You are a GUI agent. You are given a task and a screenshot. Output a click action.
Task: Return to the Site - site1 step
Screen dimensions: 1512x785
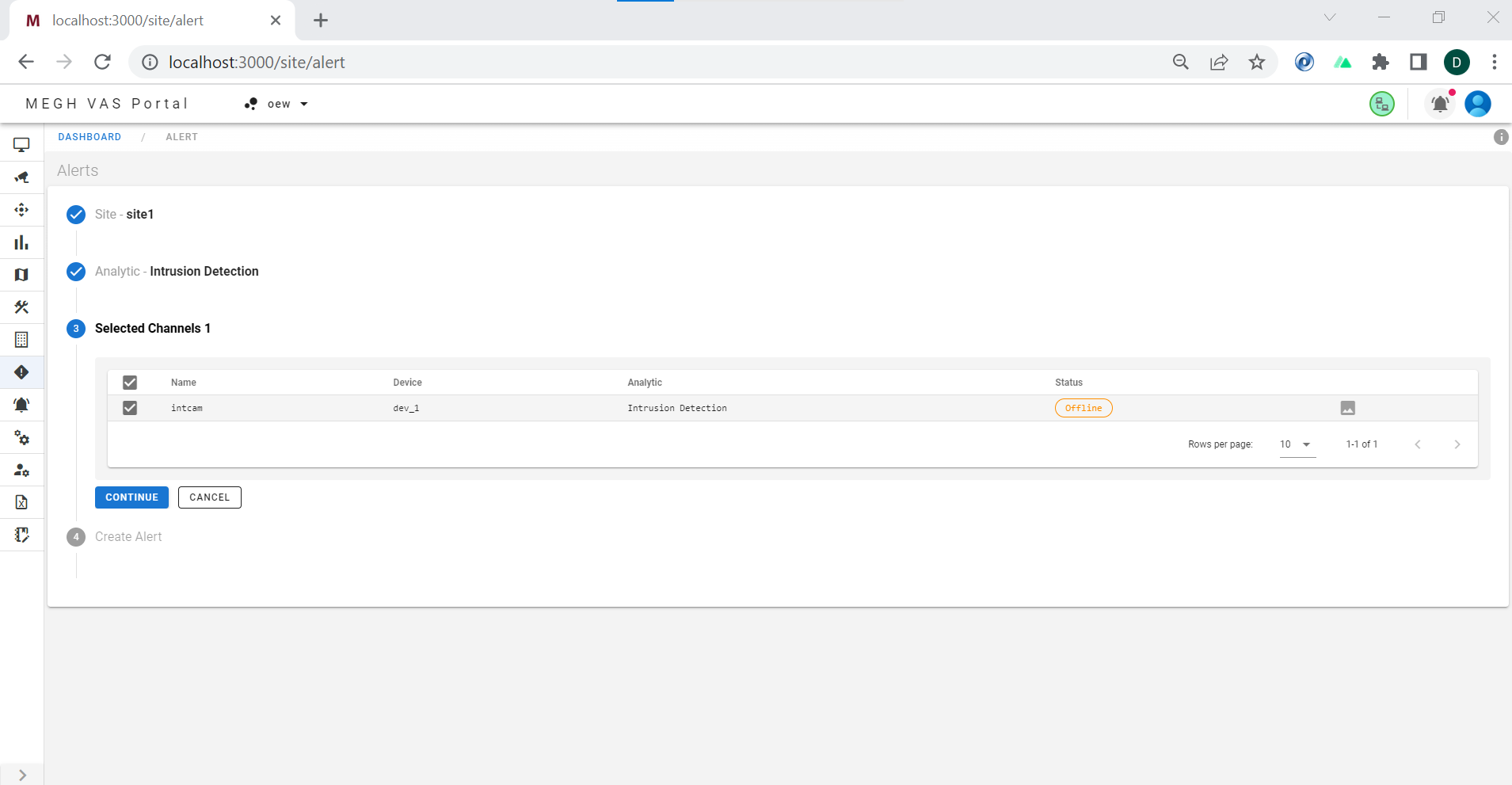click(124, 215)
